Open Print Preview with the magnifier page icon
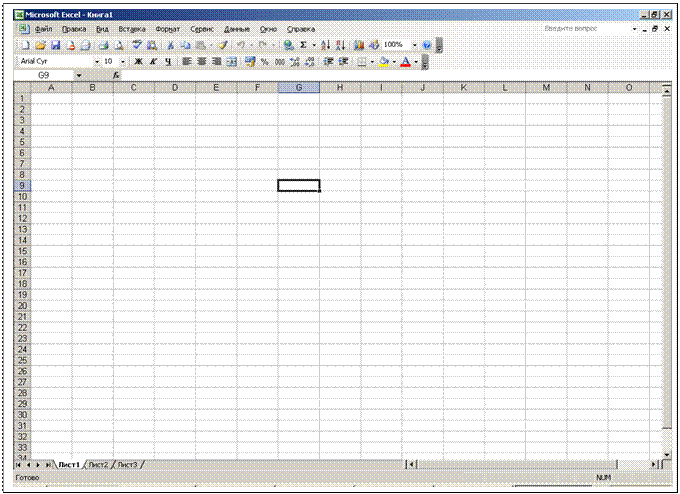 click(118, 45)
